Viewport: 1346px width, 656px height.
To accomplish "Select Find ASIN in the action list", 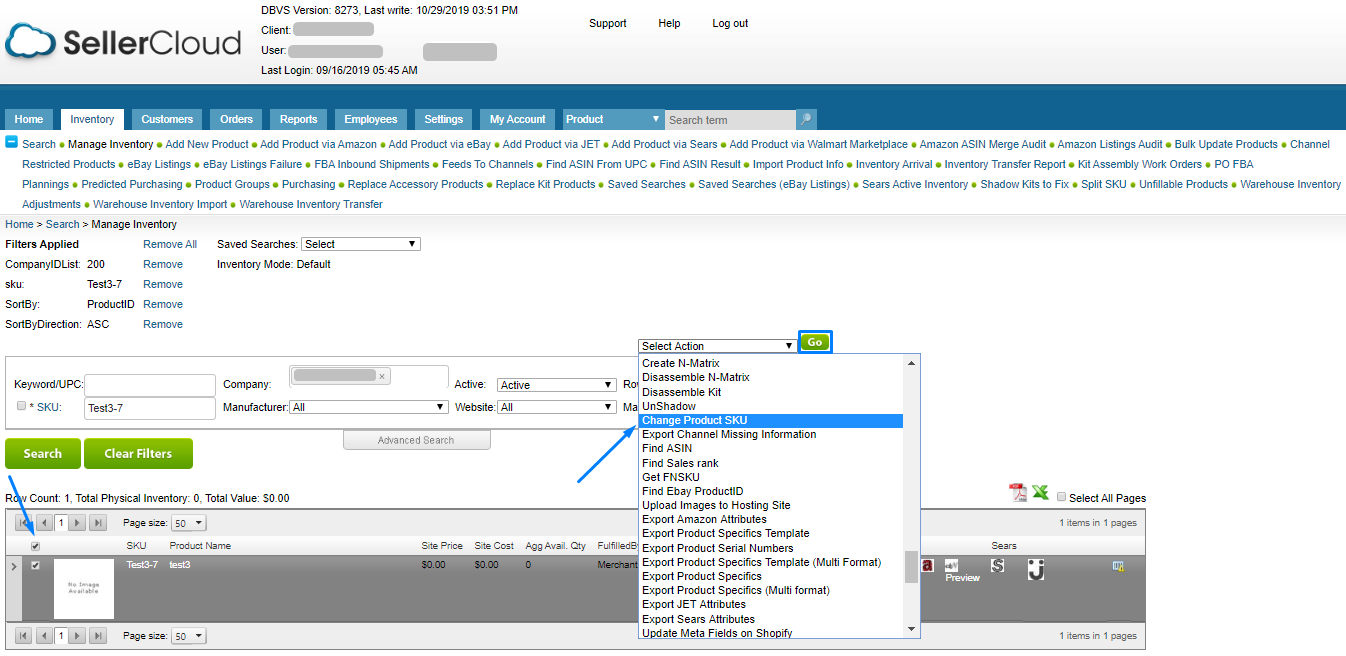I will [771, 448].
